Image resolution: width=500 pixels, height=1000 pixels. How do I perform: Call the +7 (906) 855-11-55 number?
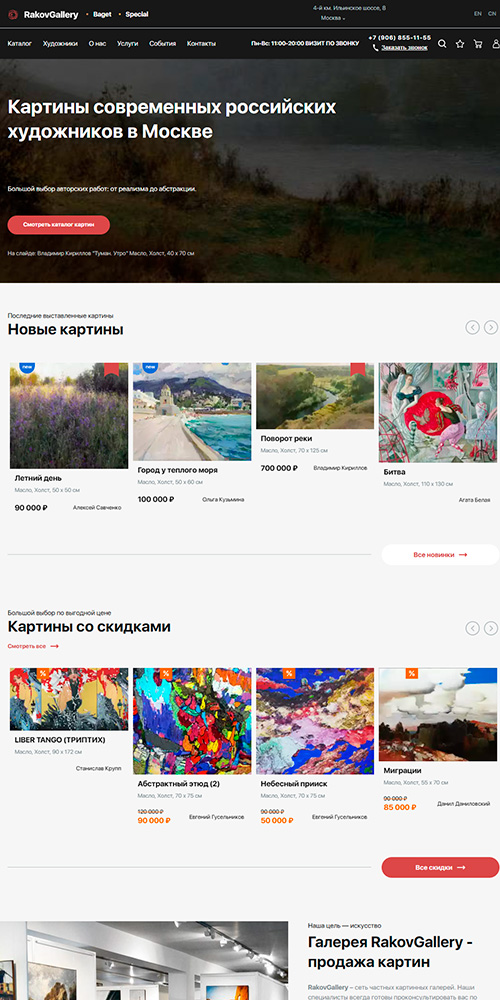coord(399,38)
